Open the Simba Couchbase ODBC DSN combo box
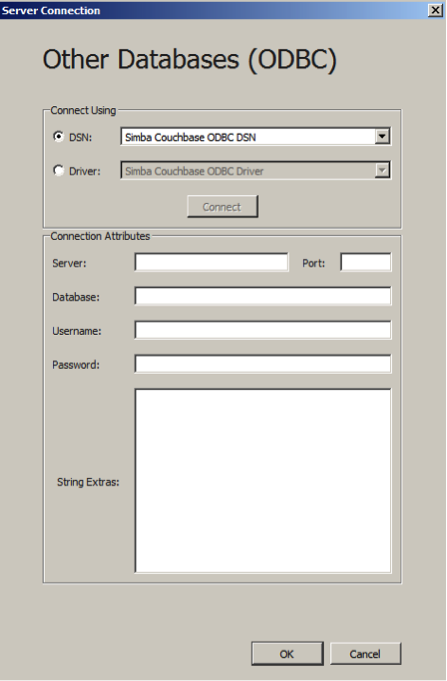 point(255,136)
